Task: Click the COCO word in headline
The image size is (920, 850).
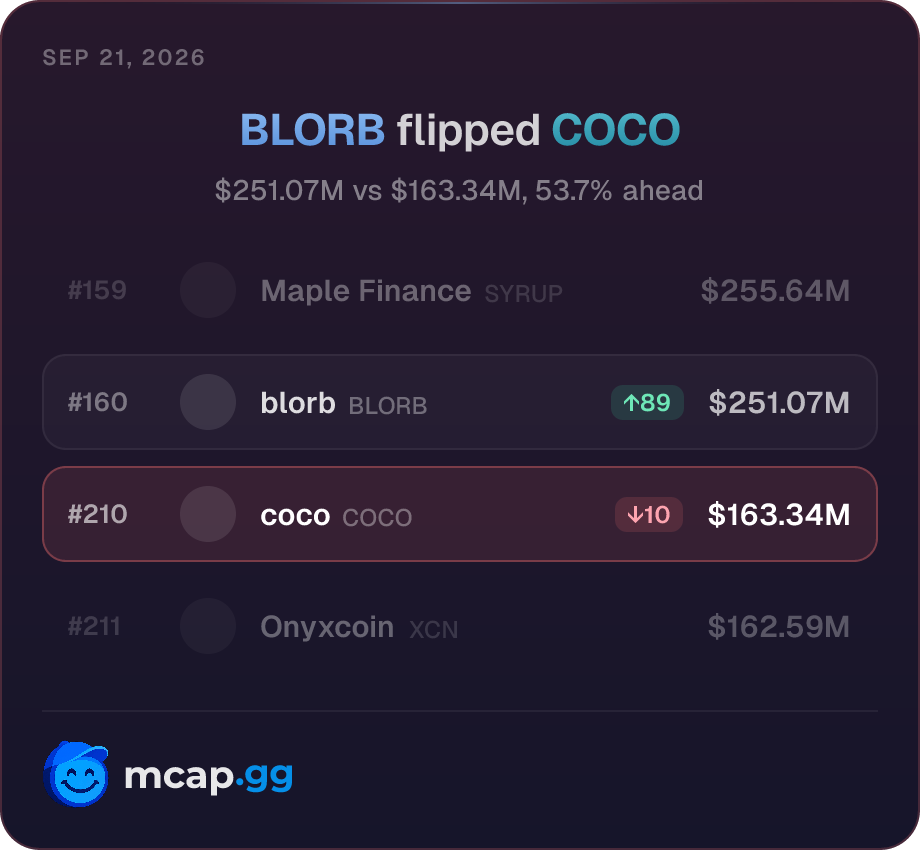Action: coord(616,130)
